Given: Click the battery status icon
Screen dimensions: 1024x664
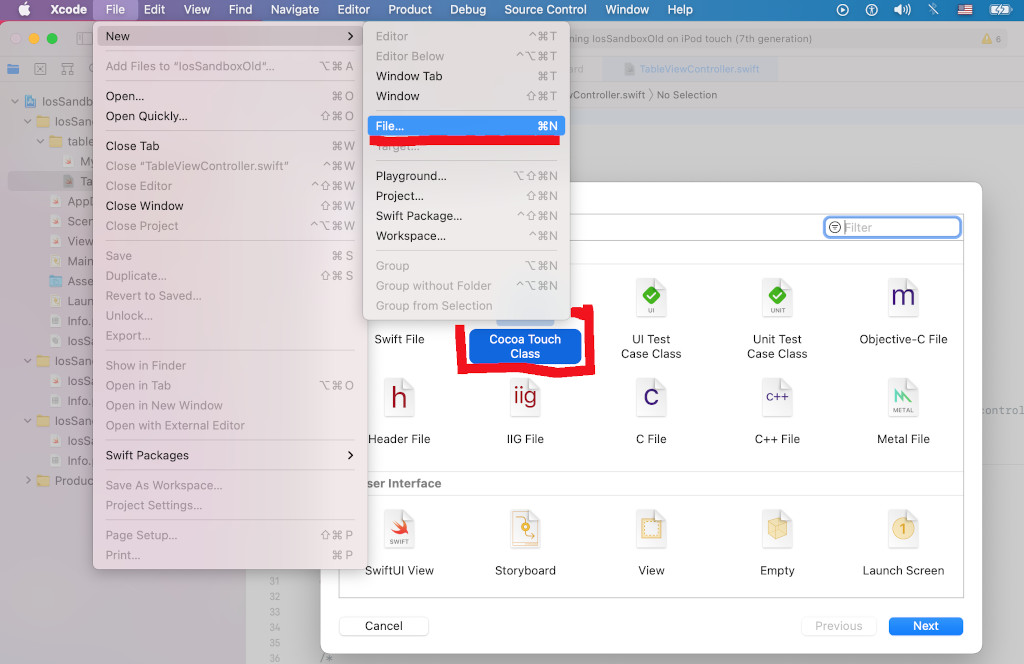Looking at the screenshot, I should [x=1000, y=9].
